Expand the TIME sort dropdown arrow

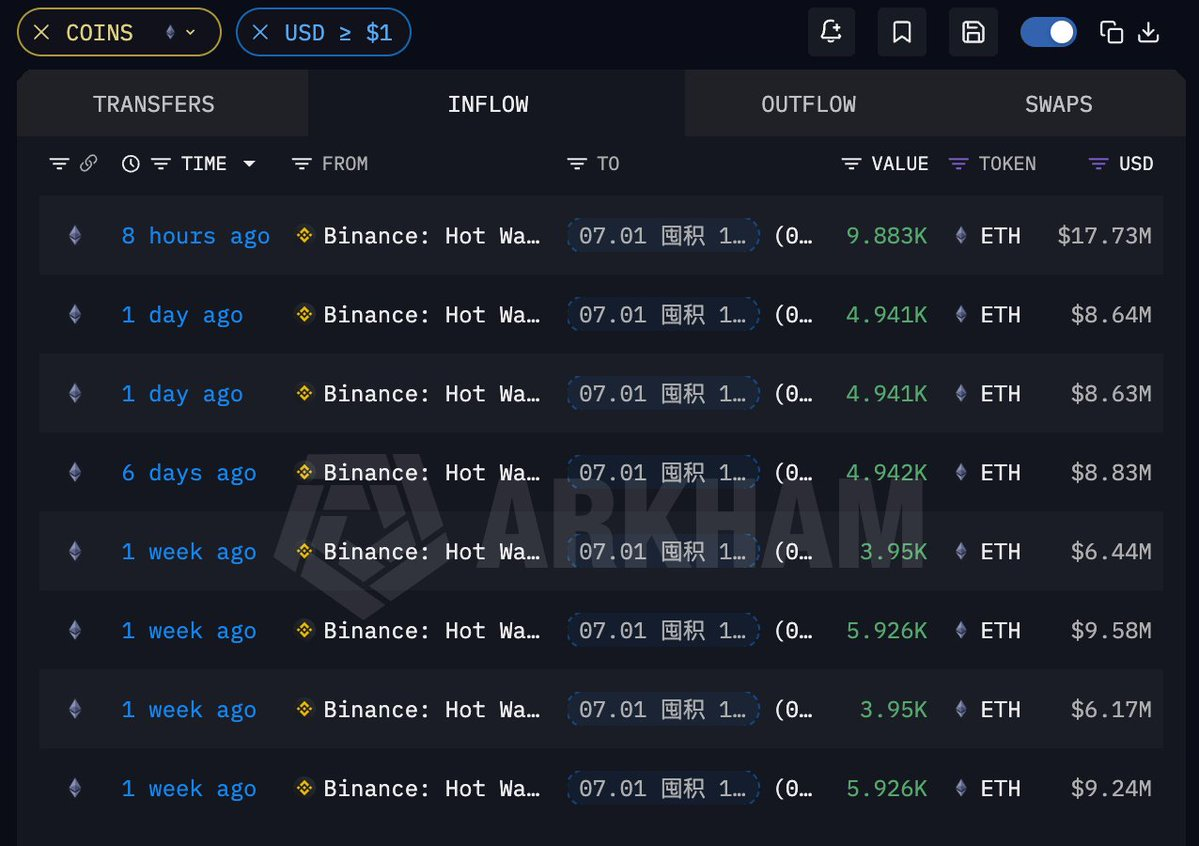(x=249, y=164)
